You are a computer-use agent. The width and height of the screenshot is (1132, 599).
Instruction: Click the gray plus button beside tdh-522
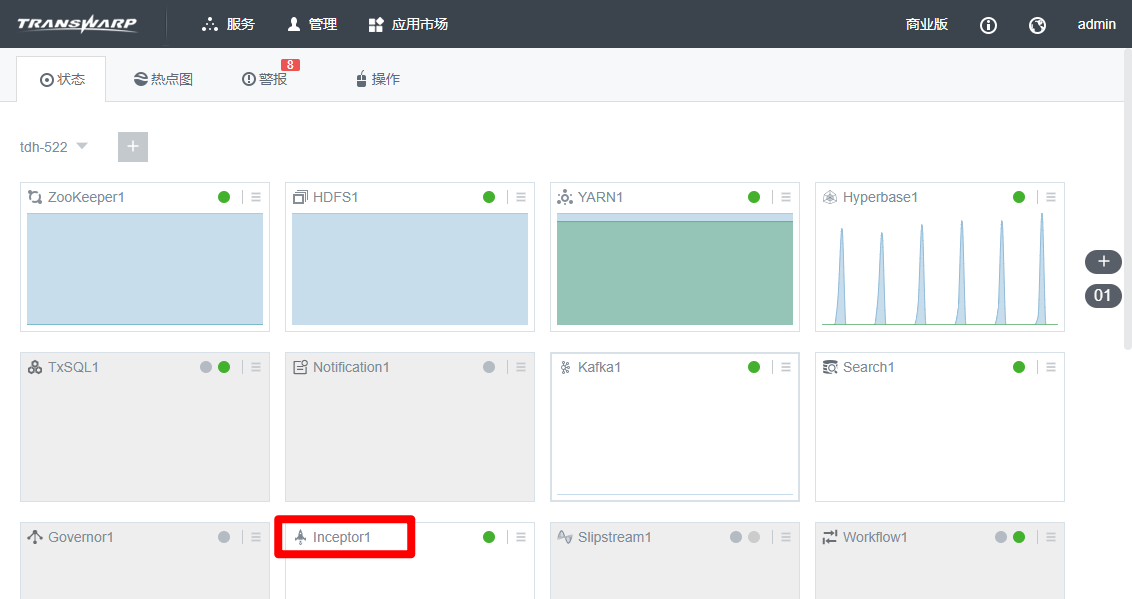133,147
